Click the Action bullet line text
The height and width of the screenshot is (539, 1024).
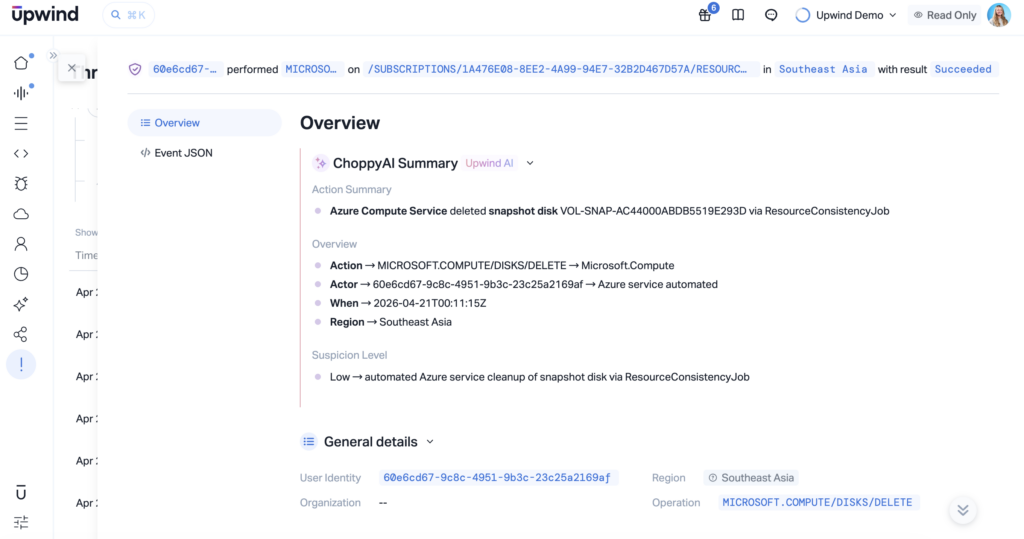click(x=502, y=265)
